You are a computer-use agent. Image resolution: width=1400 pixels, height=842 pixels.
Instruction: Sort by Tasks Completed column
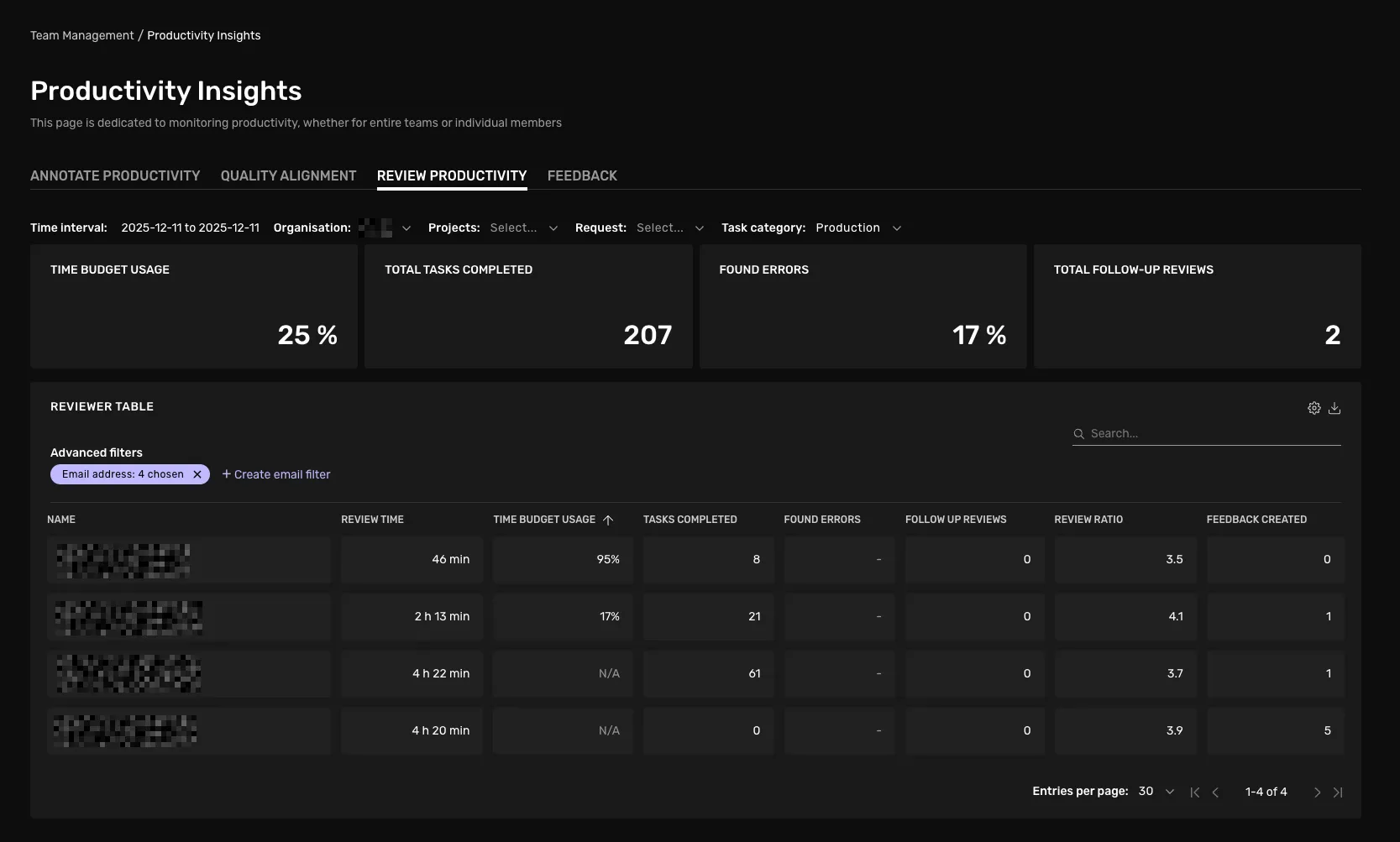point(690,520)
